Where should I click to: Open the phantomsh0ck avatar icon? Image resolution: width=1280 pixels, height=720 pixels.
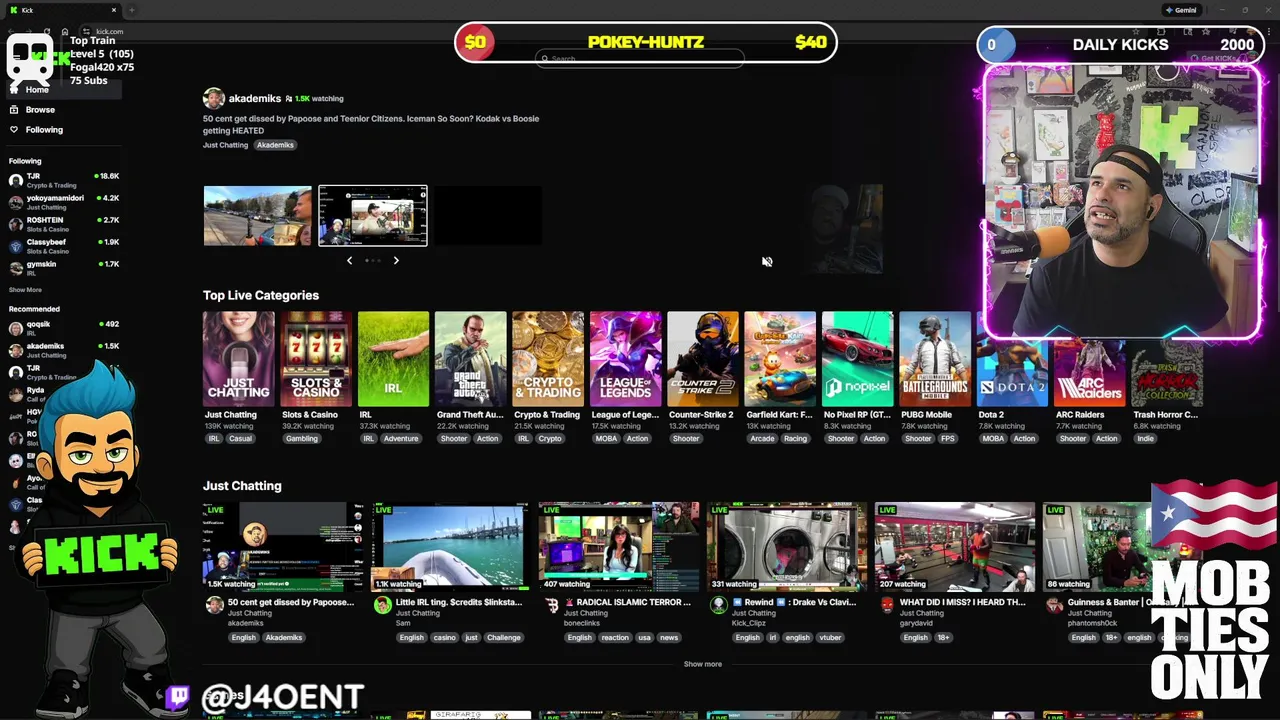[1054, 605]
